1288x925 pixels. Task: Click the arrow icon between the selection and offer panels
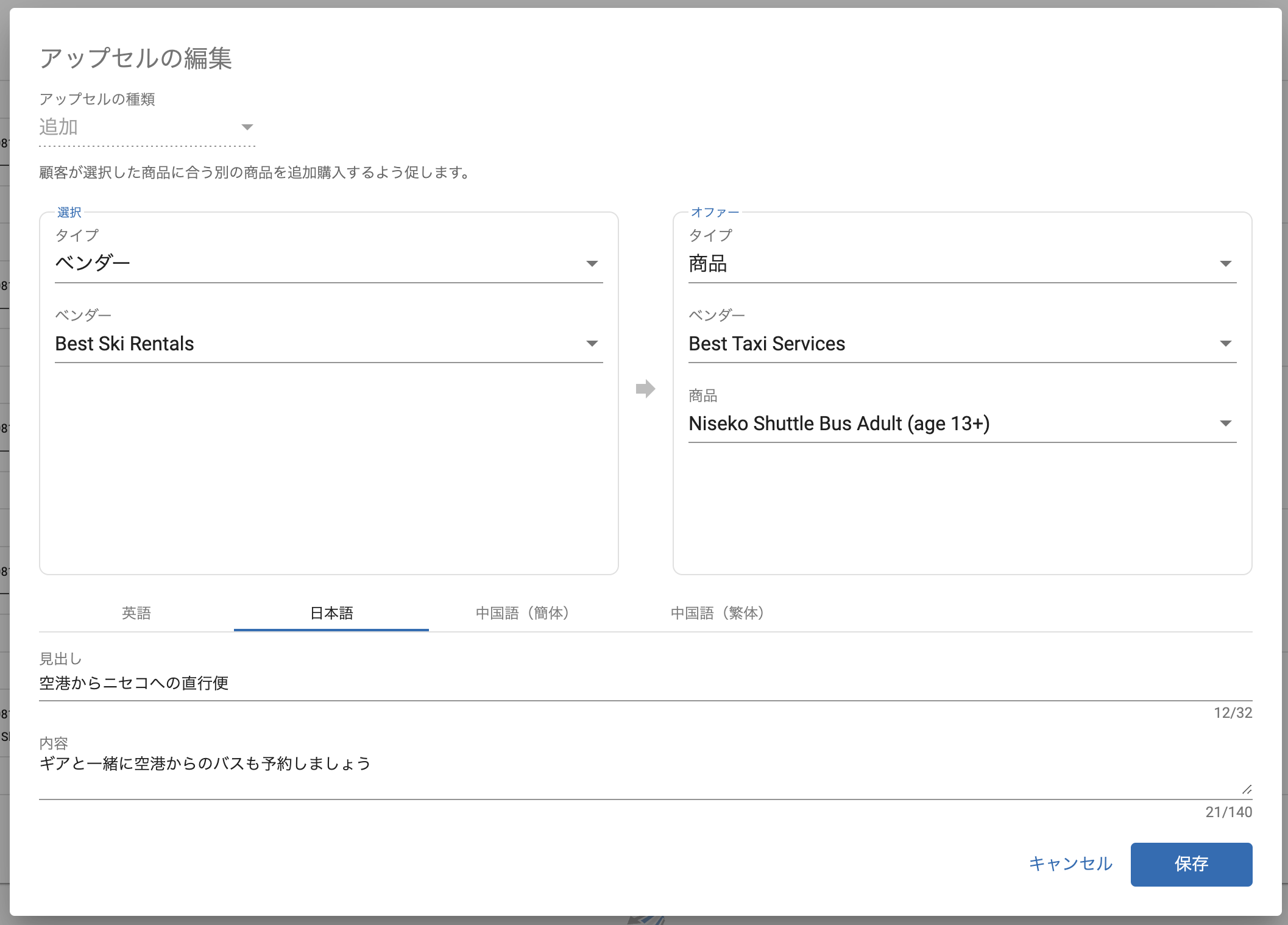click(x=645, y=389)
